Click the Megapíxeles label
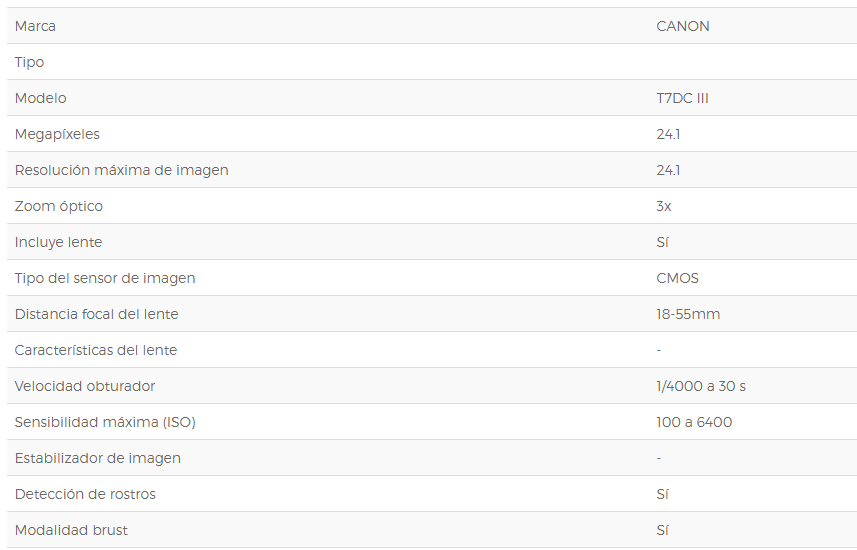 [57, 134]
